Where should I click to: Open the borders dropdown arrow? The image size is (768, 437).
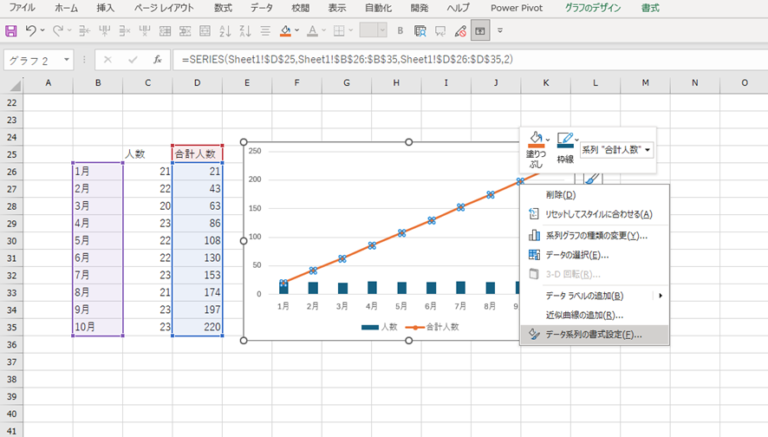tap(351, 31)
